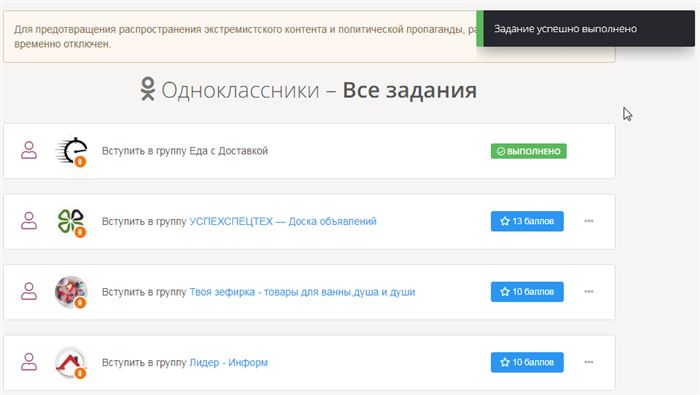Open Твоя зефирка group avatar
The width and height of the screenshot is (700, 395).
[71, 292]
